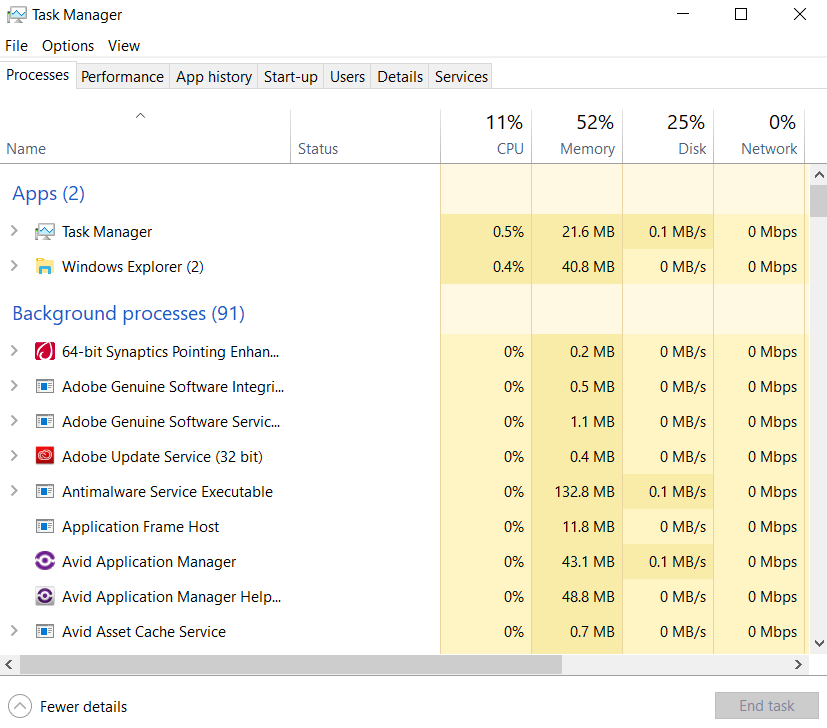
Task: Expand the Avid Asset Cache Service row
Action: coord(14,631)
